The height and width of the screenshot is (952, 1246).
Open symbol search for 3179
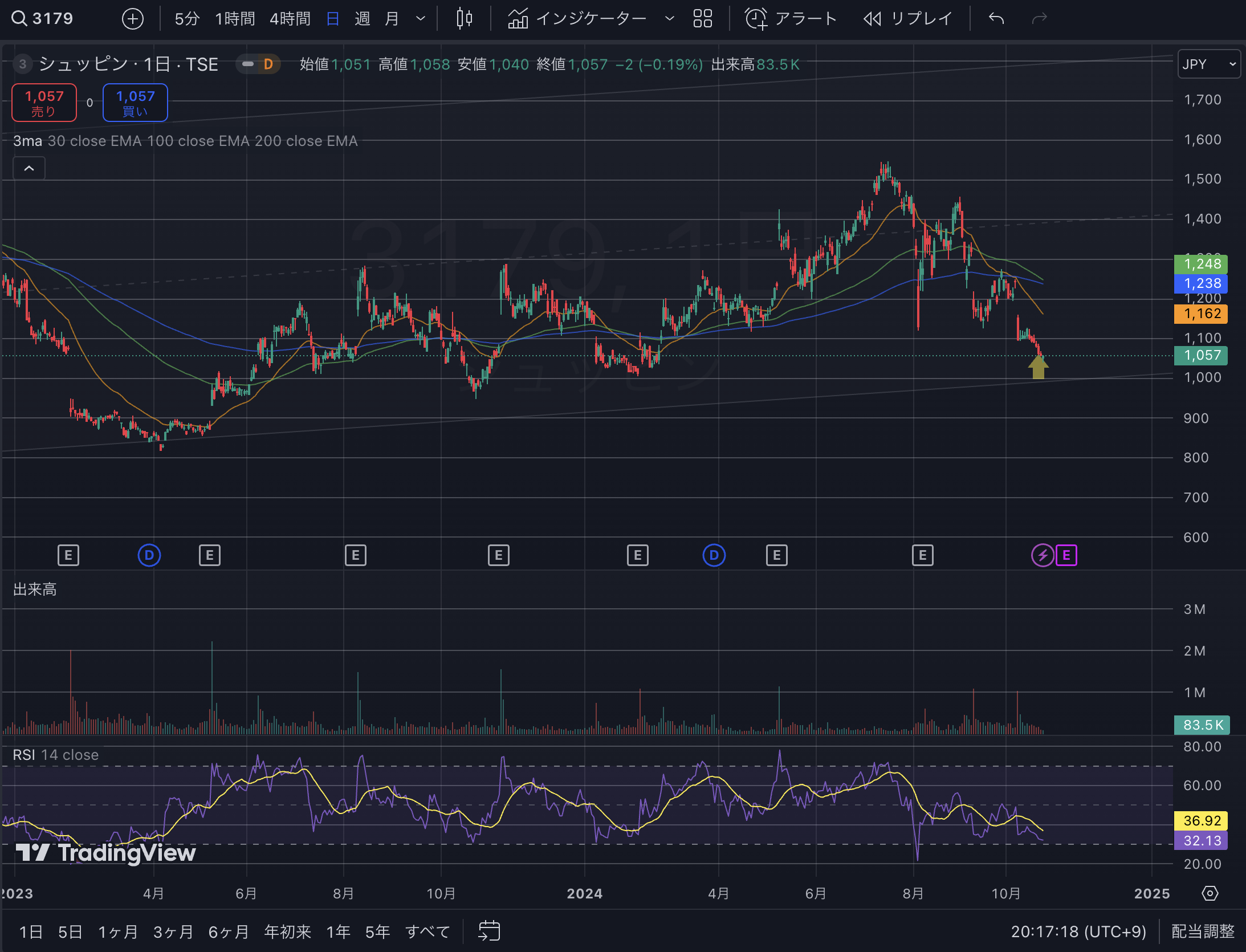click(43, 19)
